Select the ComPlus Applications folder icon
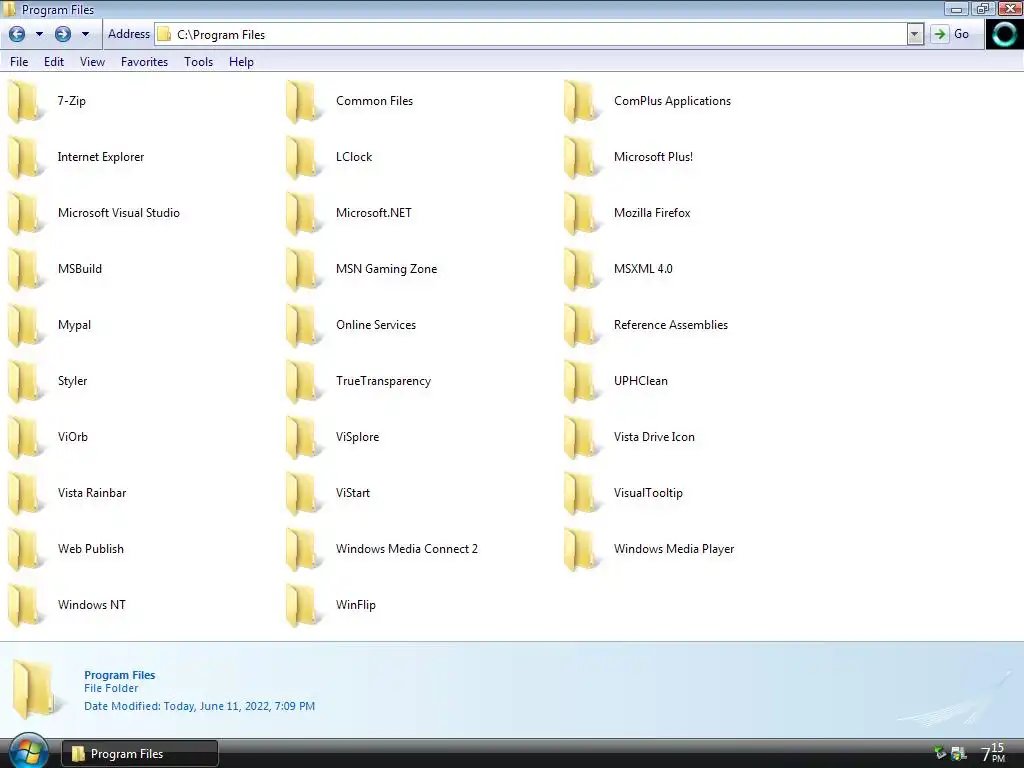 pyautogui.click(x=581, y=102)
